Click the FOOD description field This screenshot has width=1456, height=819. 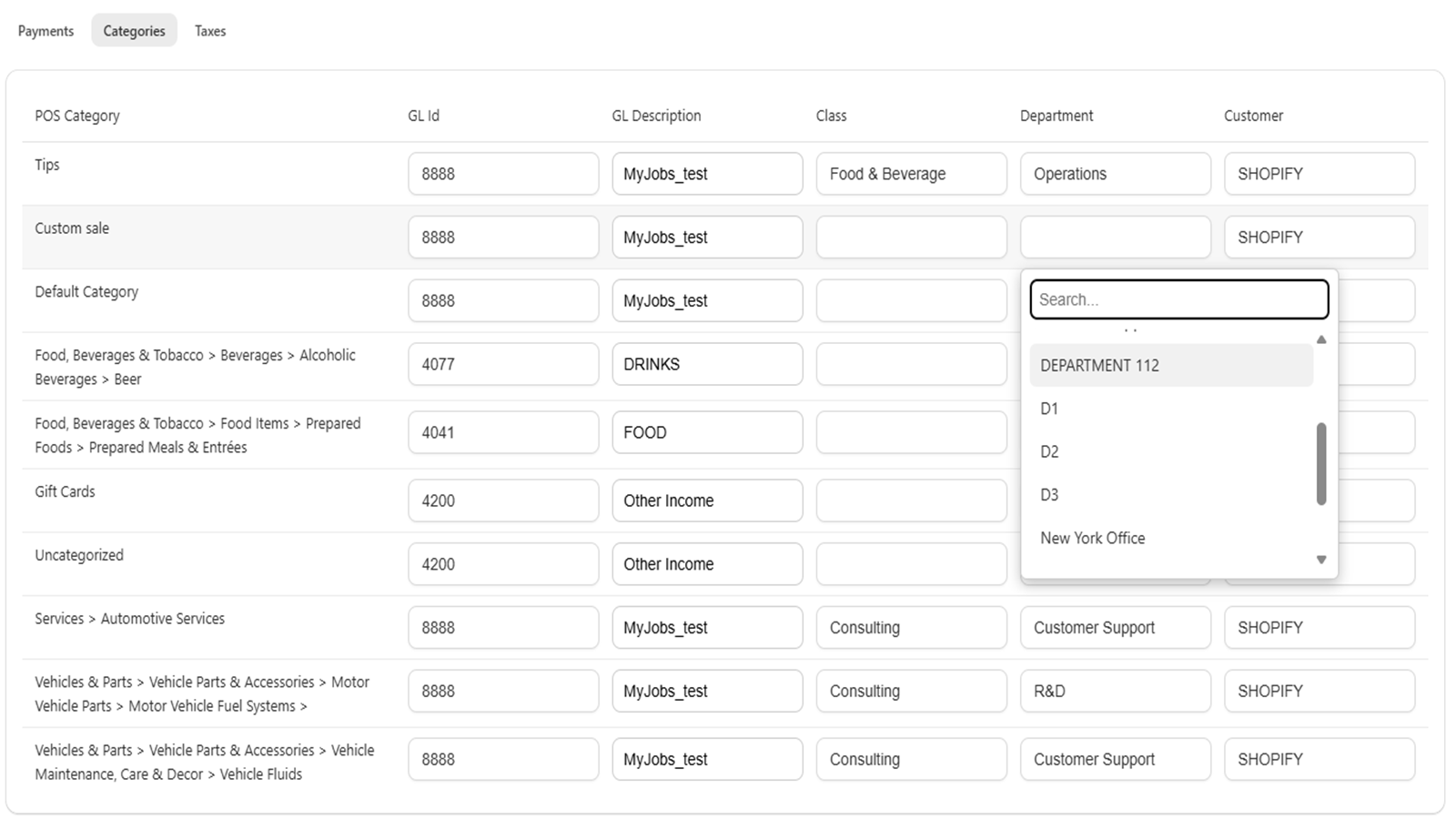click(707, 431)
